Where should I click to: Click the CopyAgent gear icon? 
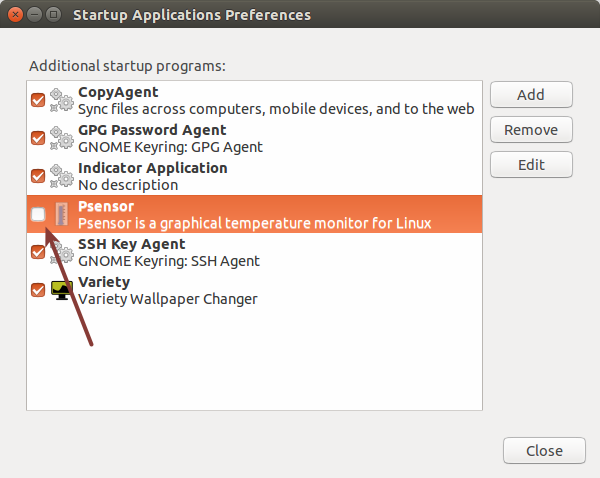62,100
